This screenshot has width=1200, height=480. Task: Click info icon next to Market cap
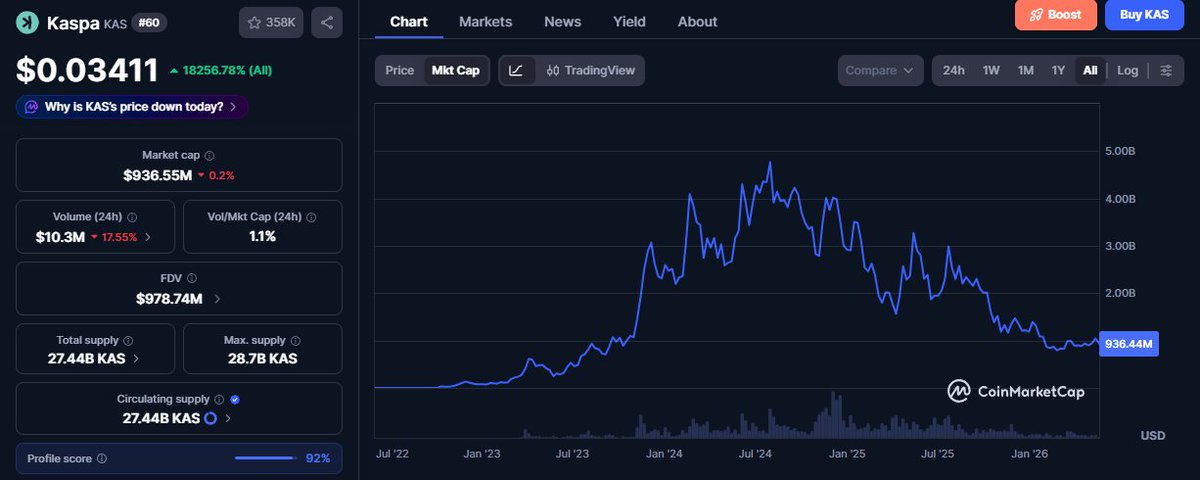209,156
